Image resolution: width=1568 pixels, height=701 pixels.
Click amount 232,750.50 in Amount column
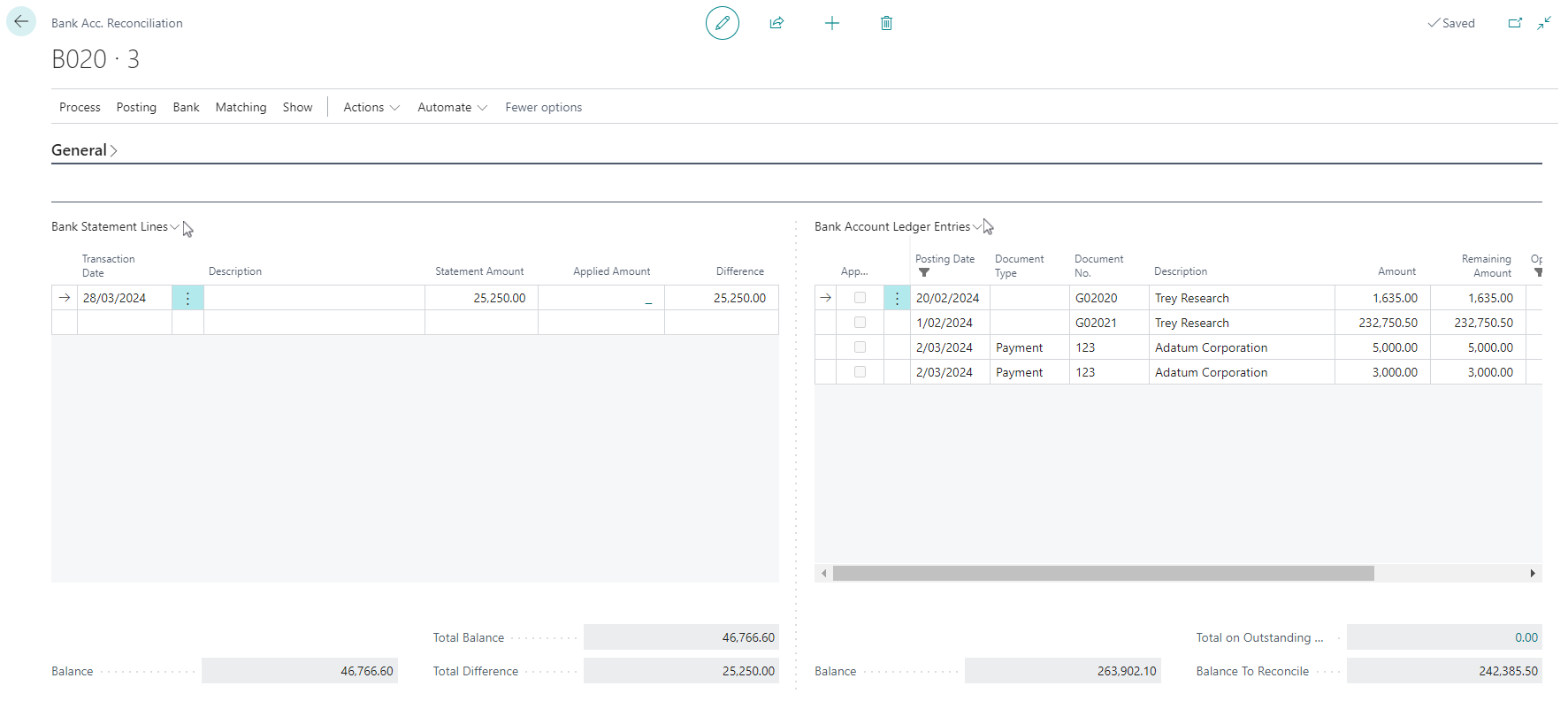[x=1388, y=323]
